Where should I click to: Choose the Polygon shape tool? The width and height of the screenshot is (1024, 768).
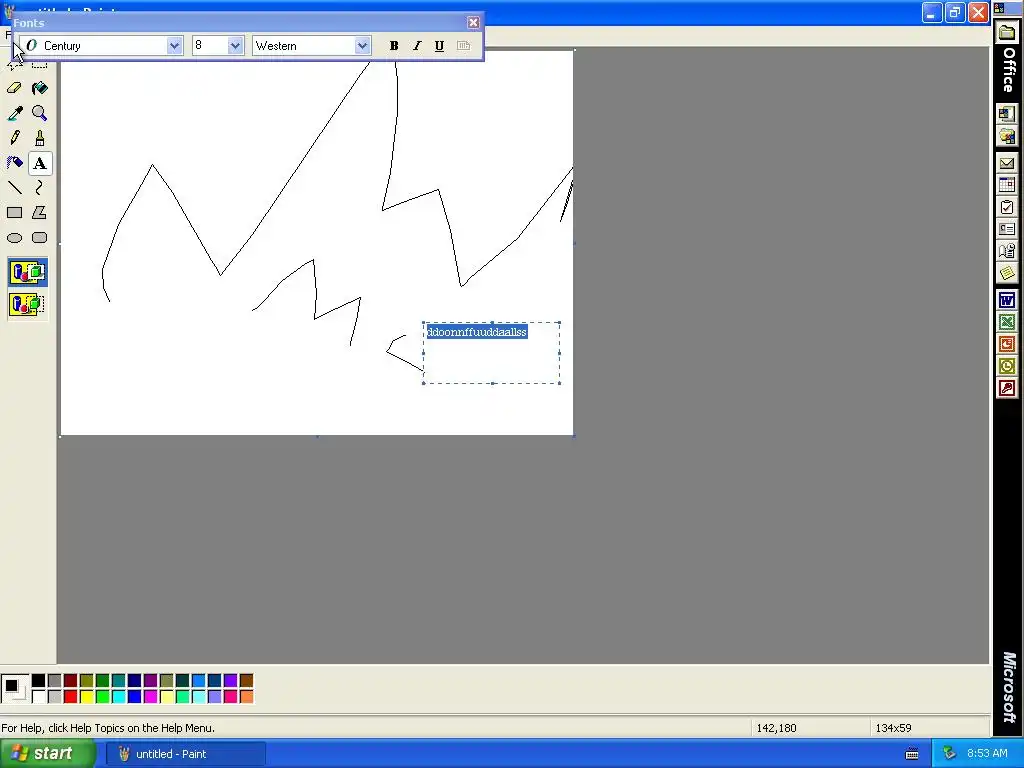tap(40, 213)
